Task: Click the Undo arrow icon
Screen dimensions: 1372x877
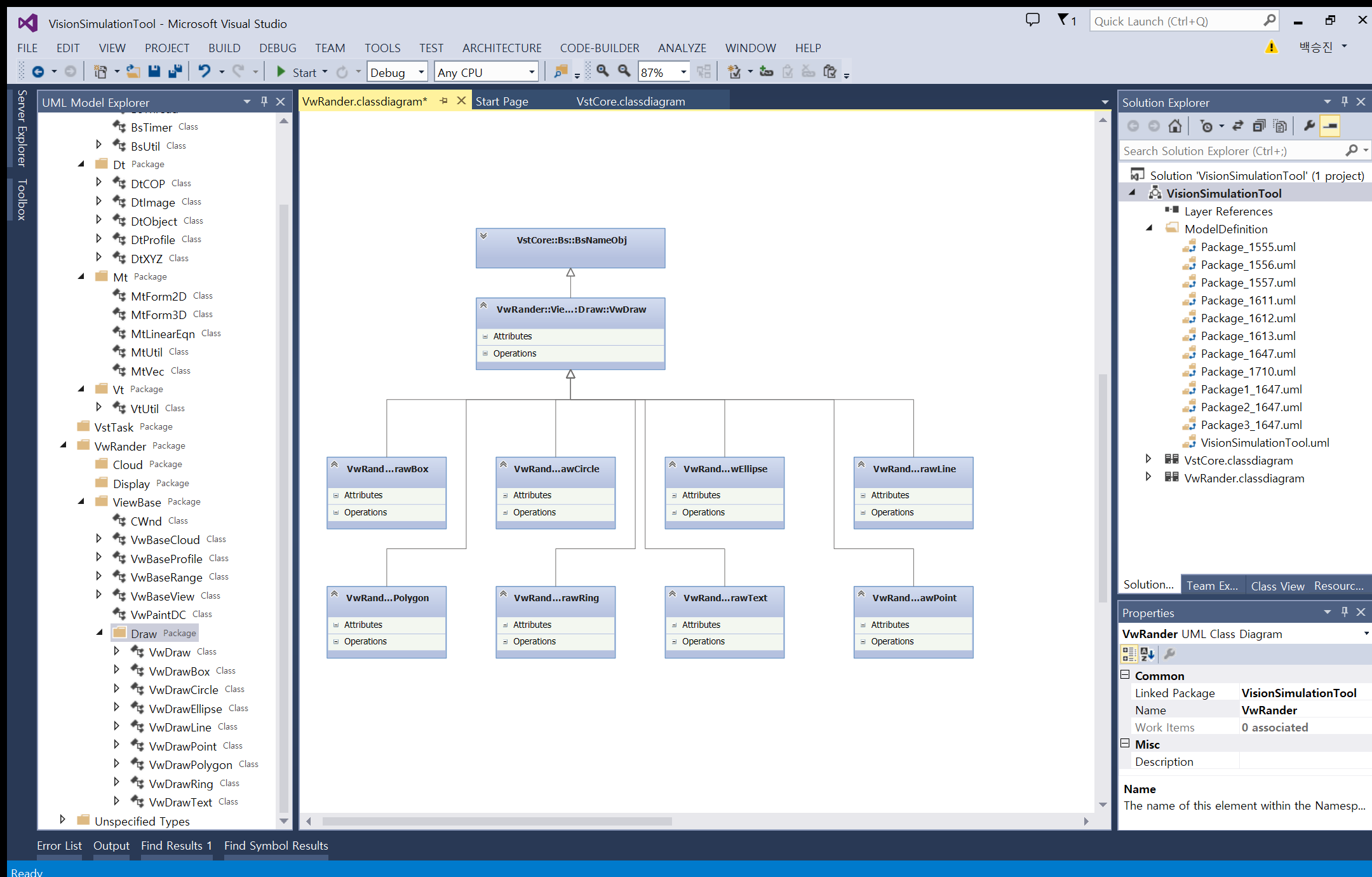Action: click(x=204, y=71)
